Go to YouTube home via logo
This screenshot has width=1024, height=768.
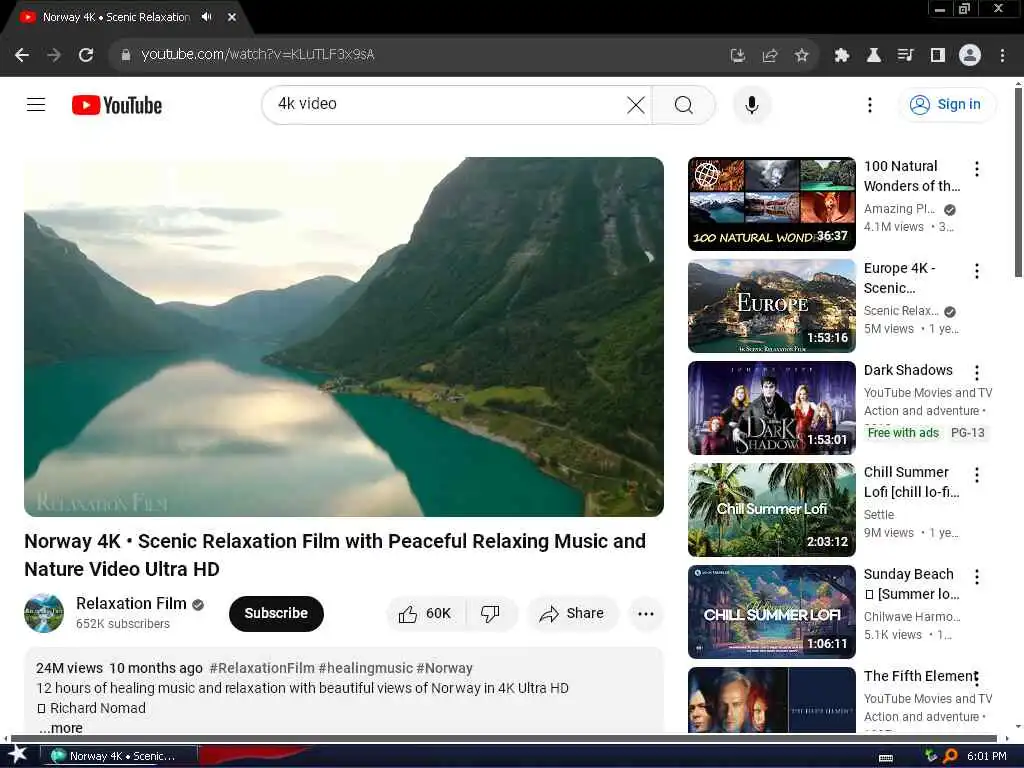tap(117, 105)
